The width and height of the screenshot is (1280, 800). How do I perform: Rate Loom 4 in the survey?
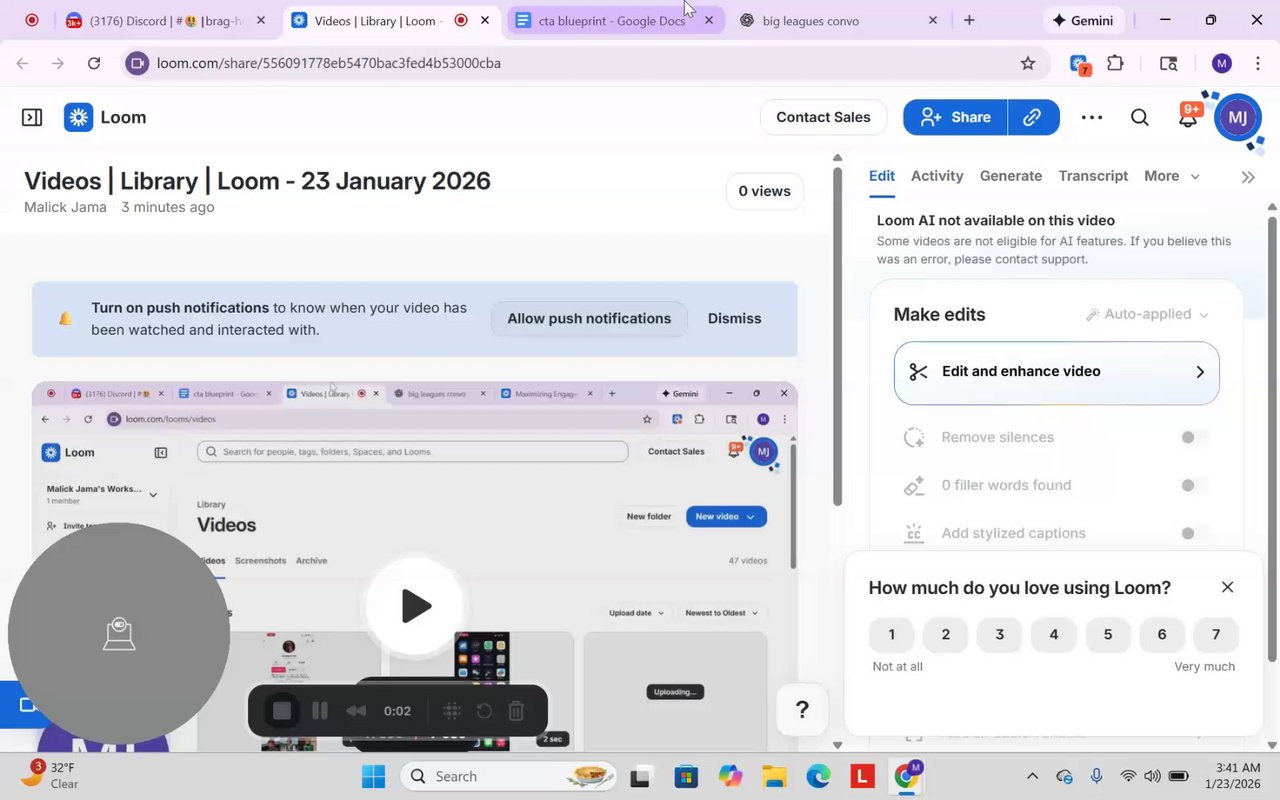(1053, 634)
